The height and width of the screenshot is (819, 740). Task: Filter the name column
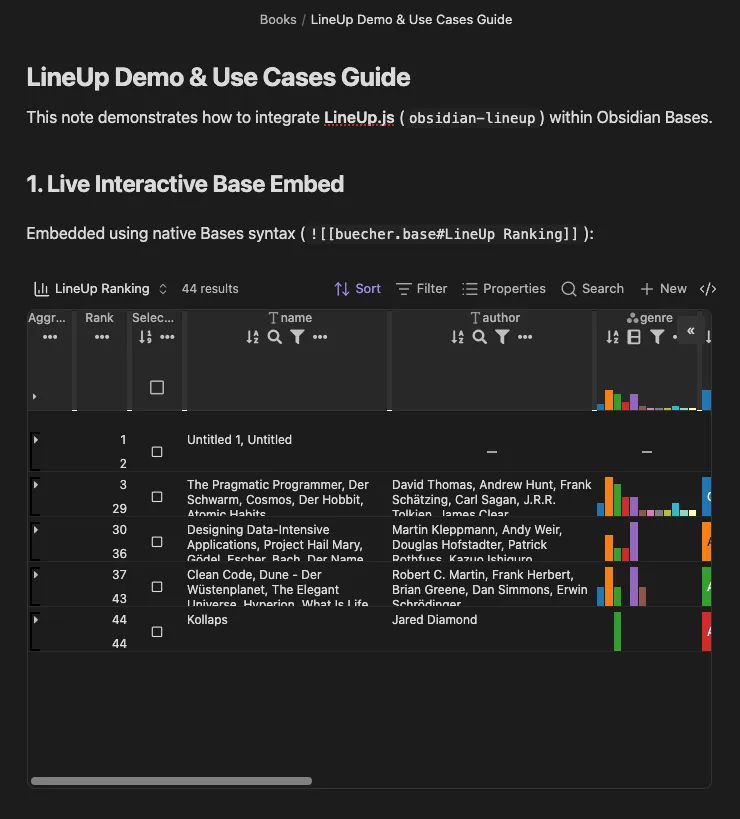[297, 337]
